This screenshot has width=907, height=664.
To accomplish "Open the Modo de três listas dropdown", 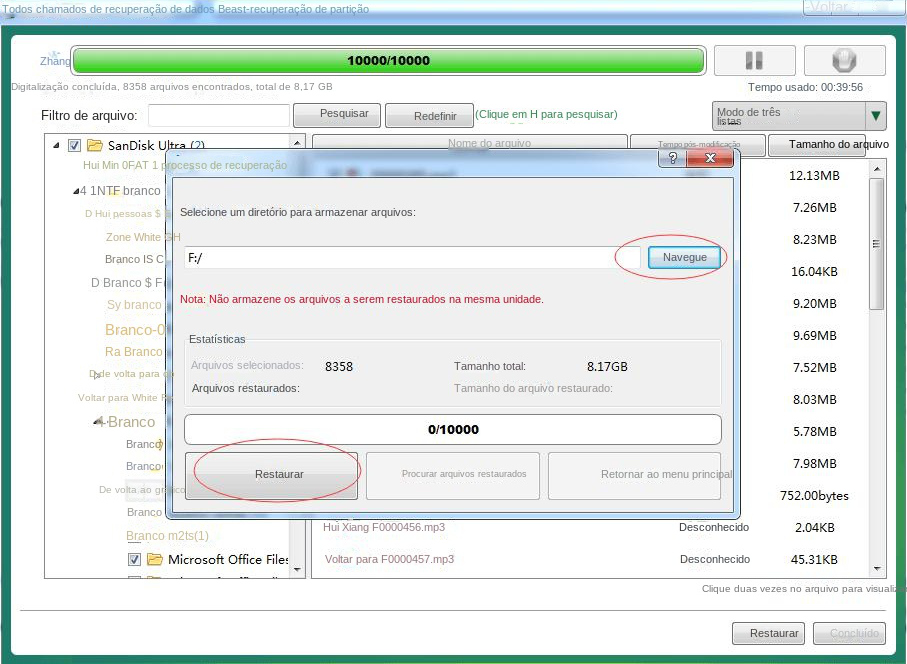I will tap(873, 116).
